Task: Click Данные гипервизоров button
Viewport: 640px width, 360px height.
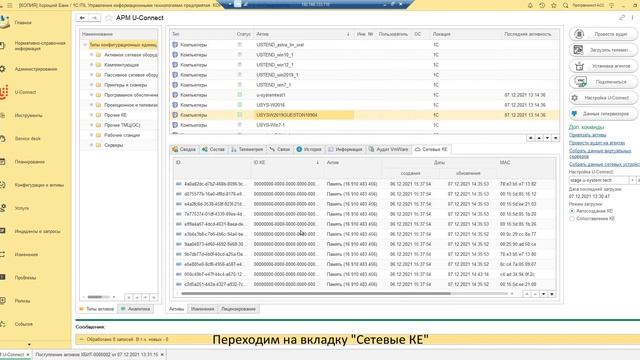Action: 603,114
